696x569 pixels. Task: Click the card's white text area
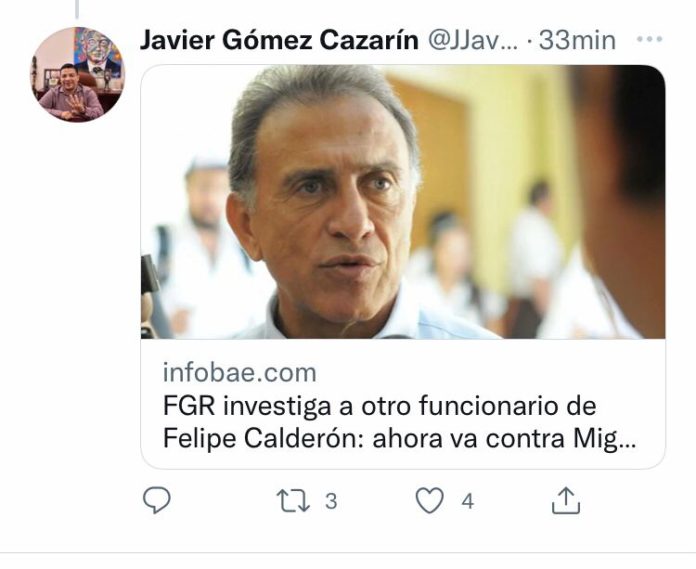(x=403, y=404)
